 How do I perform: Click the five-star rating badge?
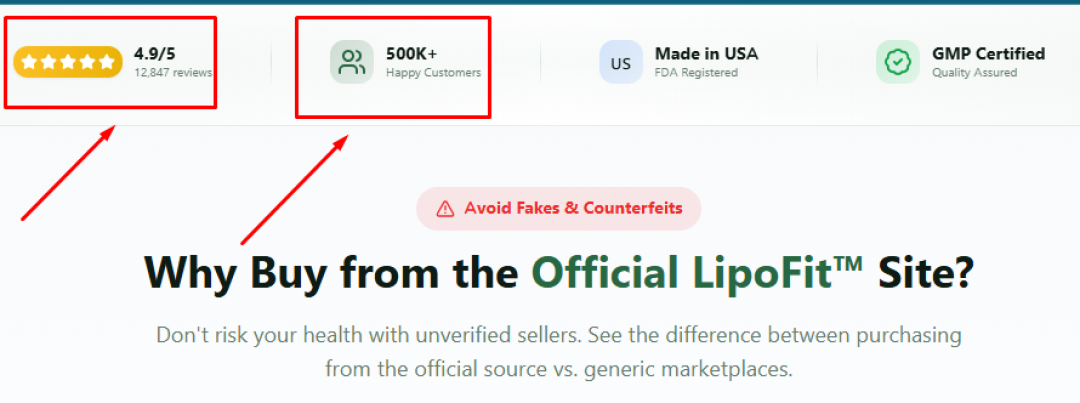click(68, 62)
